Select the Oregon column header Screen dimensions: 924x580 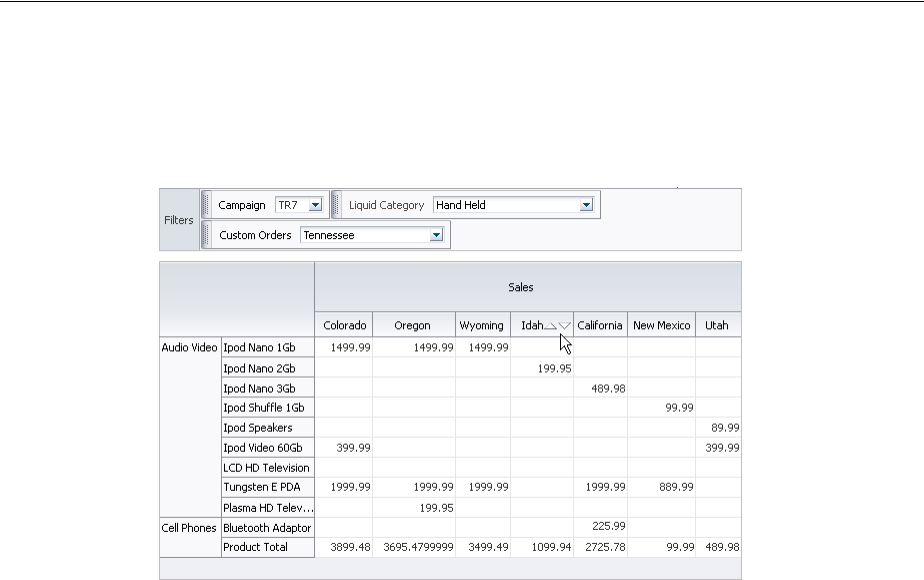pos(414,325)
